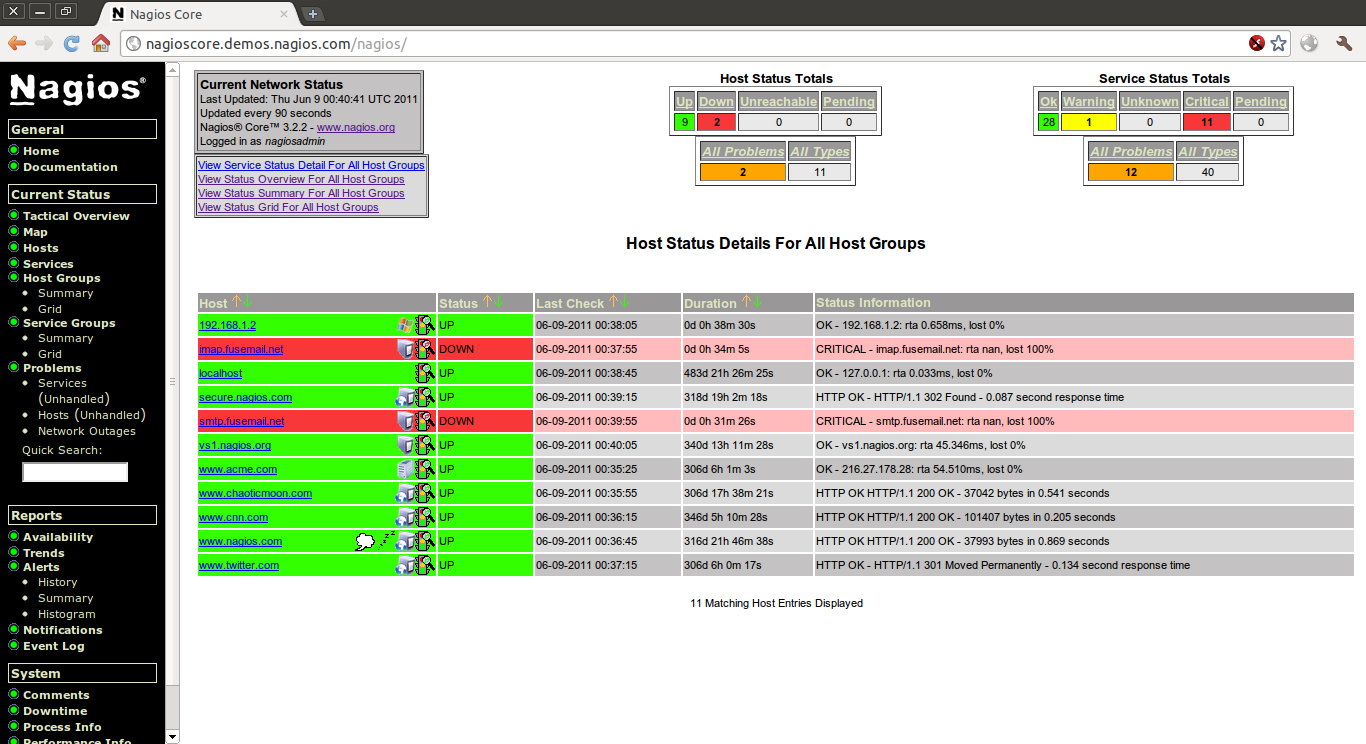Open Host Groups Grid in sidebar
The height and width of the screenshot is (744, 1366).
tap(50, 309)
